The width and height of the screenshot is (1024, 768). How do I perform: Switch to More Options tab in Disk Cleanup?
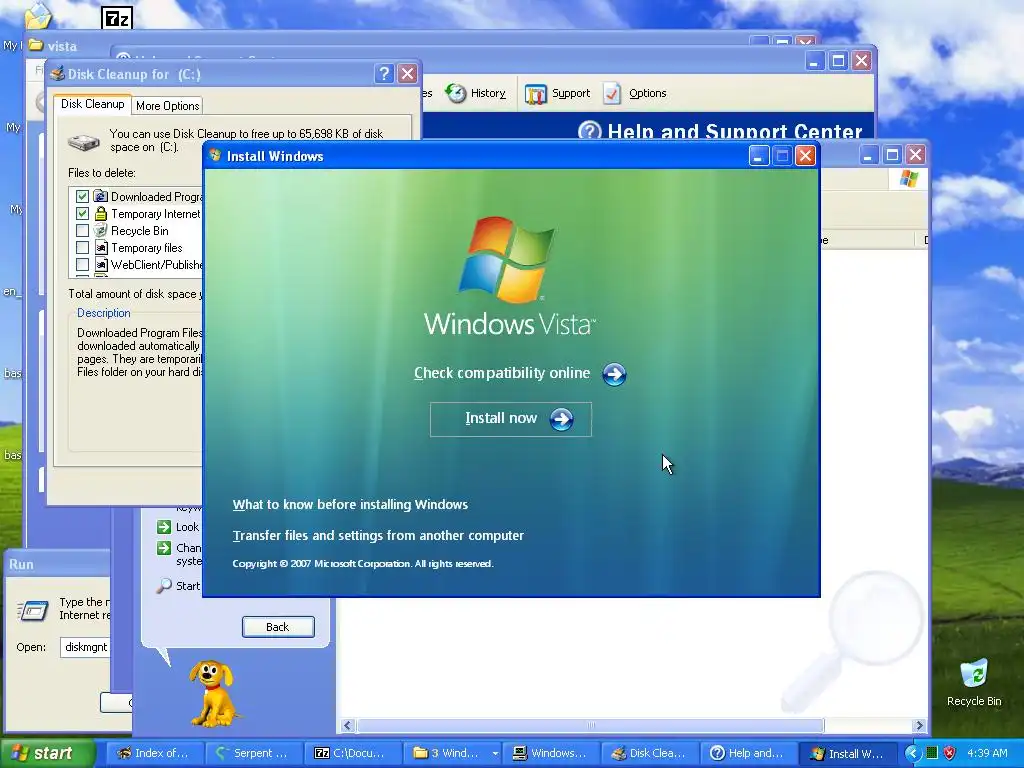coord(167,106)
